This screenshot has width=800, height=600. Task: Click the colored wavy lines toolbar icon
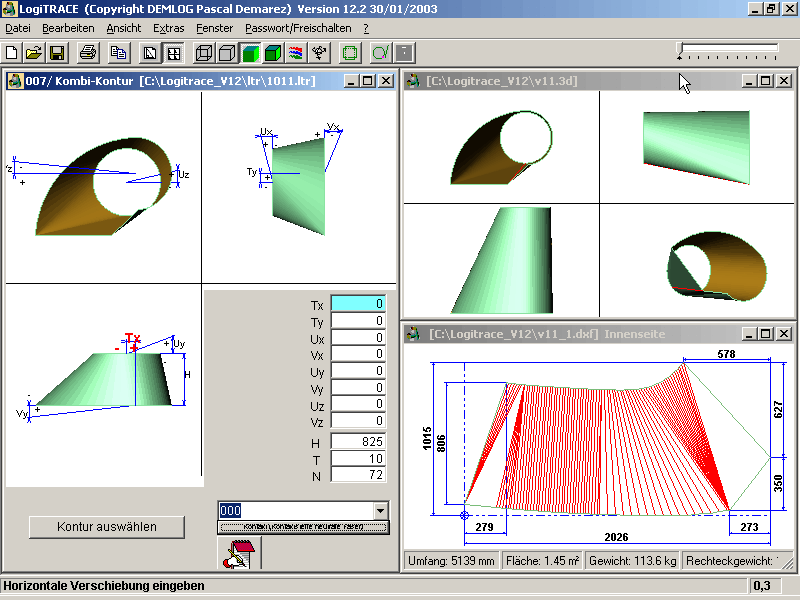(x=296, y=53)
